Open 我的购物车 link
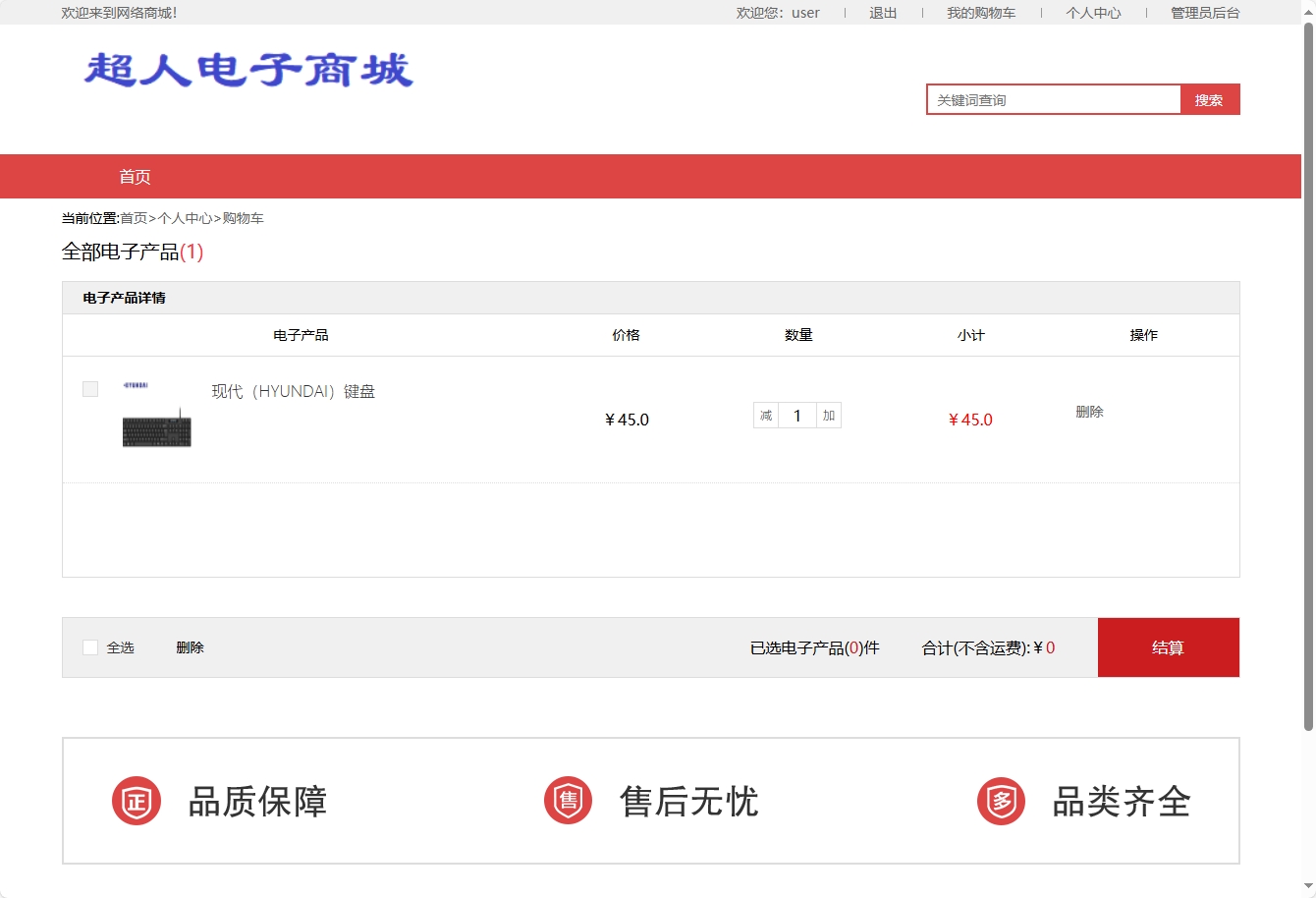The width and height of the screenshot is (1316, 898). (x=981, y=13)
